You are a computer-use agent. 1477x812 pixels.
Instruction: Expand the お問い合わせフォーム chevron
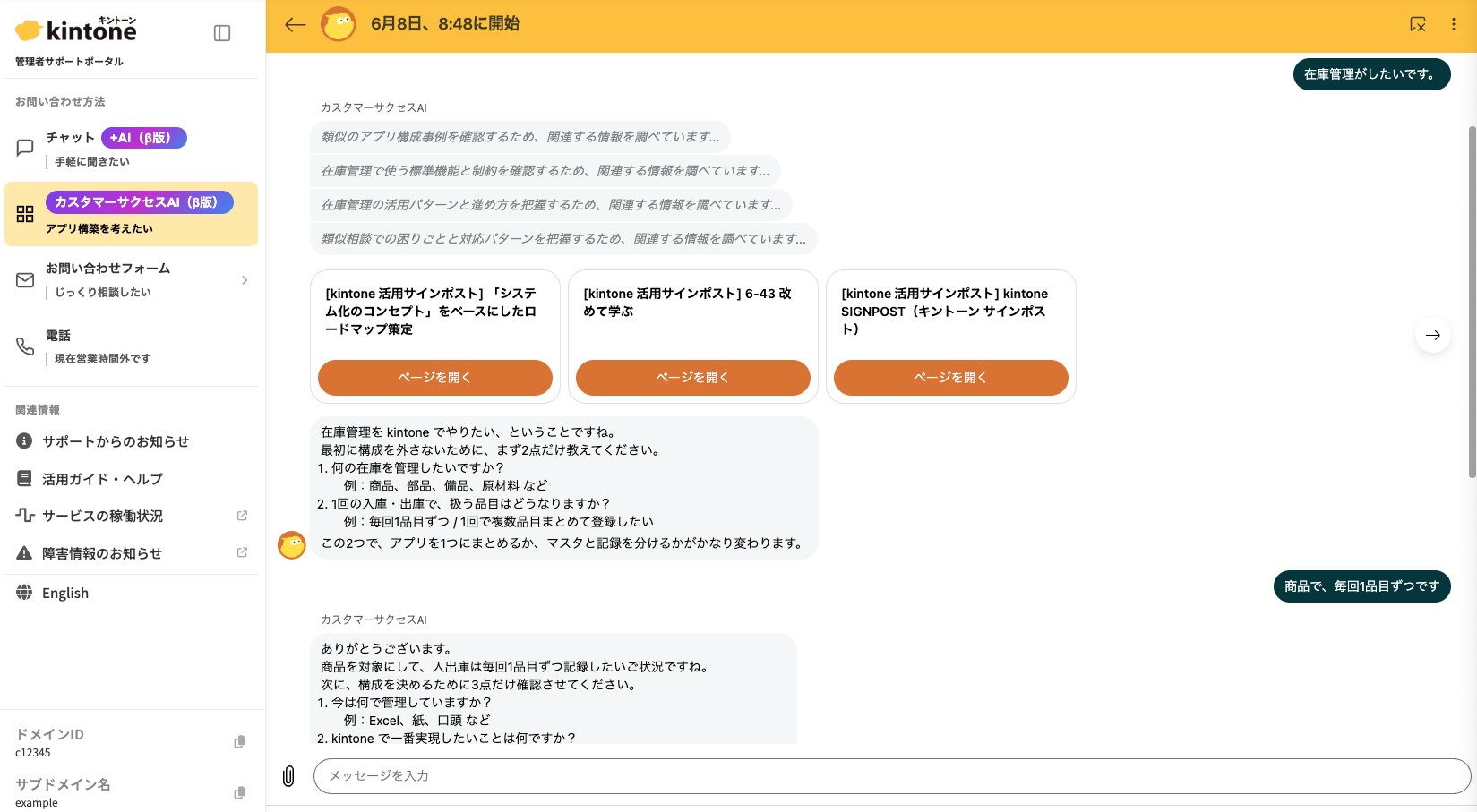(x=245, y=280)
